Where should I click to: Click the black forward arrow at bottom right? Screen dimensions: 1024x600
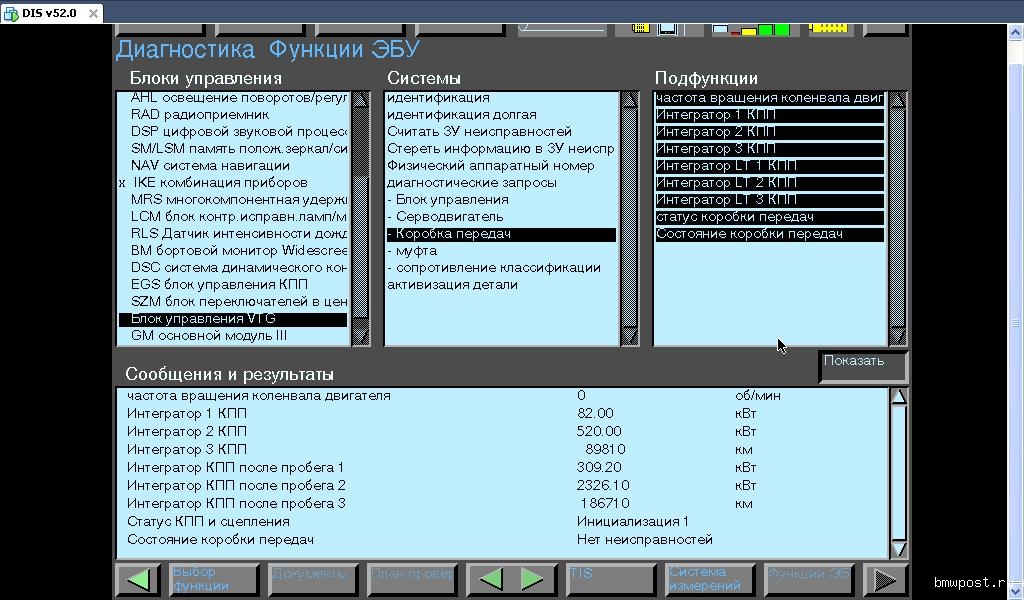884,579
